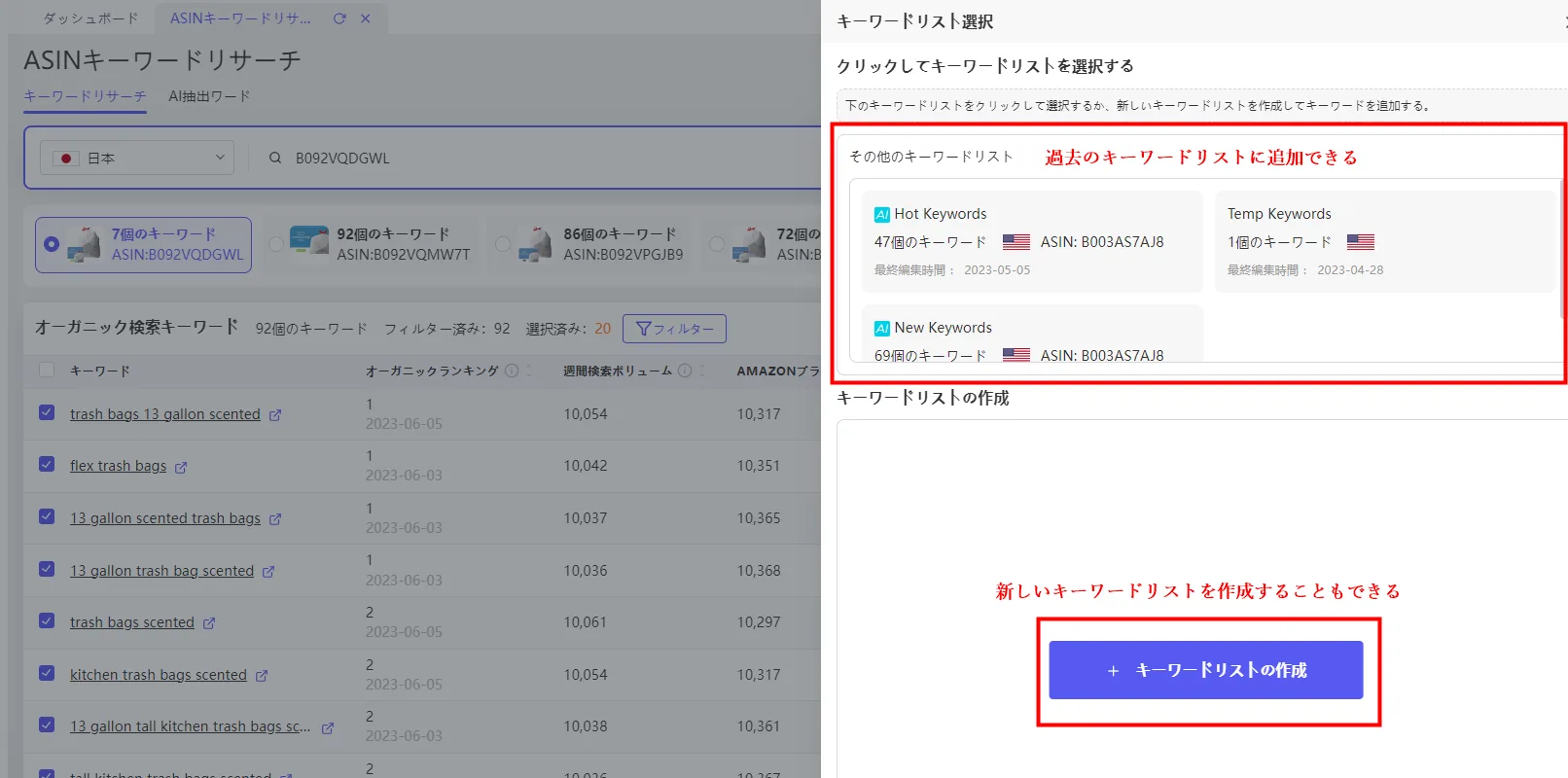The image size is (1568, 778).
Task: Select the Temp Keywords list card
Action: pos(1386,241)
